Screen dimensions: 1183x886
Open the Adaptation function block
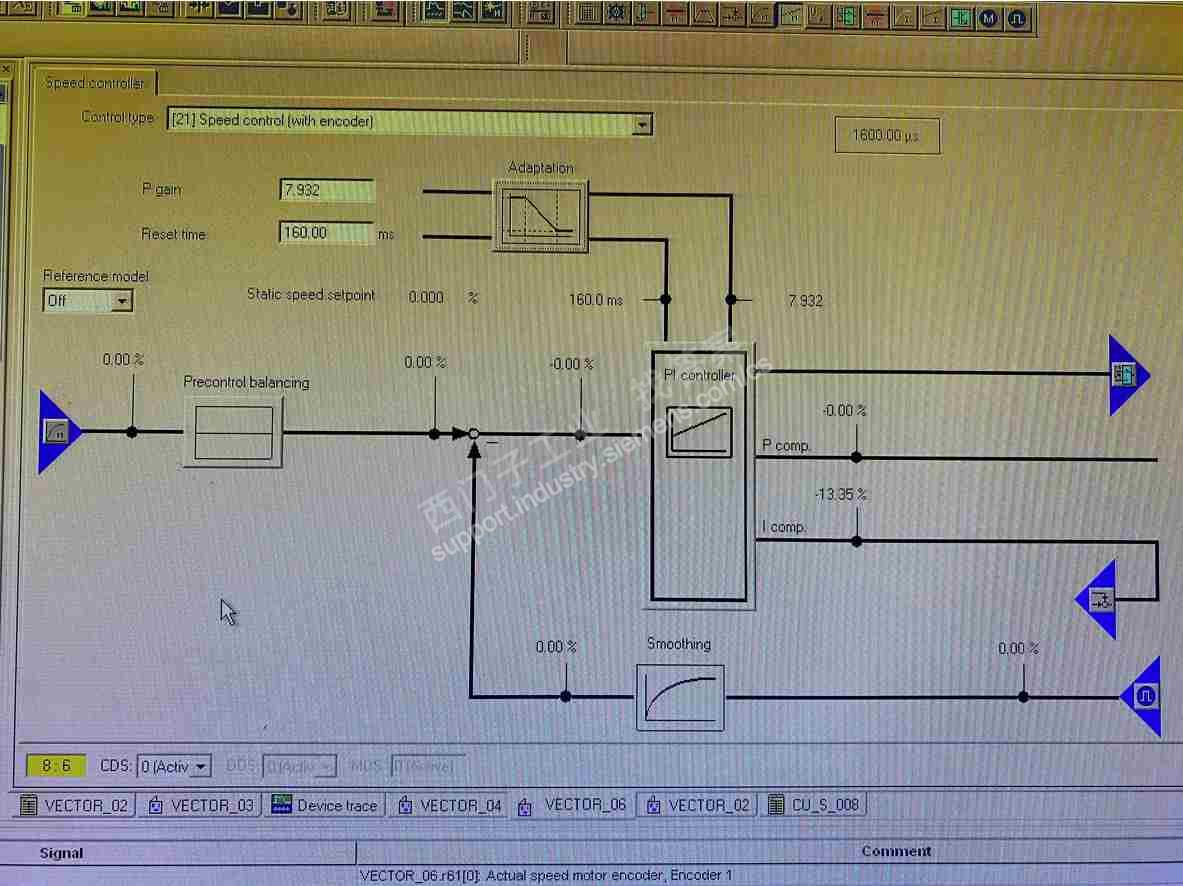coord(540,215)
